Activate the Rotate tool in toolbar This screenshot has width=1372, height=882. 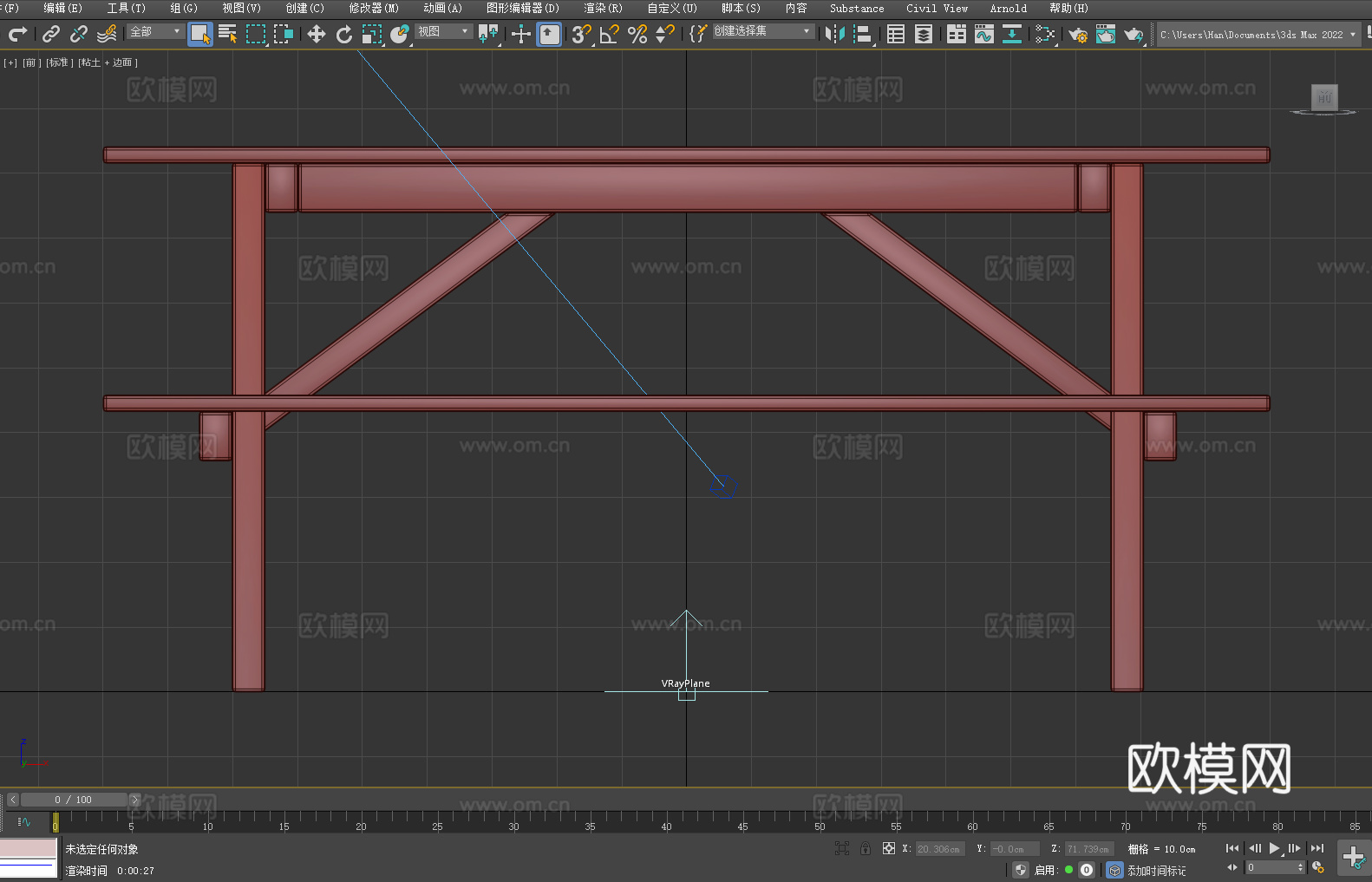click(x=344, y=35)
